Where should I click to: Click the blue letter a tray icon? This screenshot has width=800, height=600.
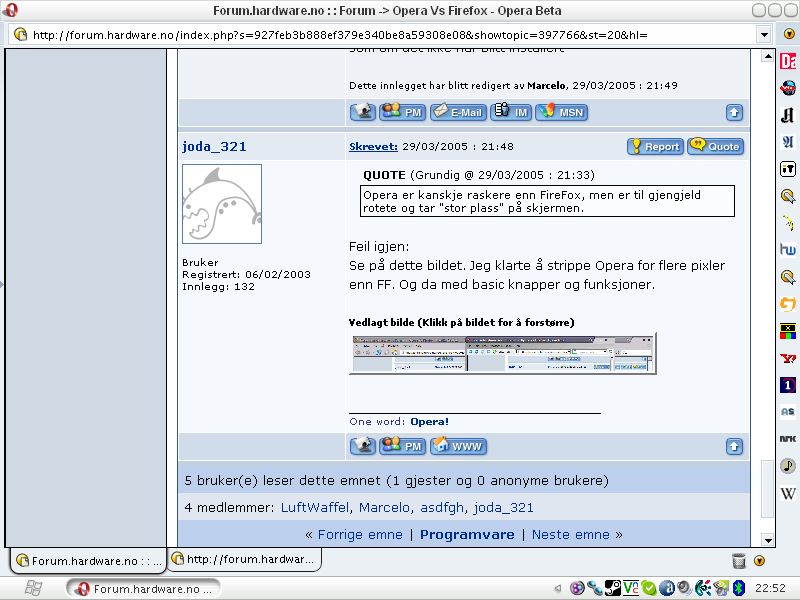point(666,588)
